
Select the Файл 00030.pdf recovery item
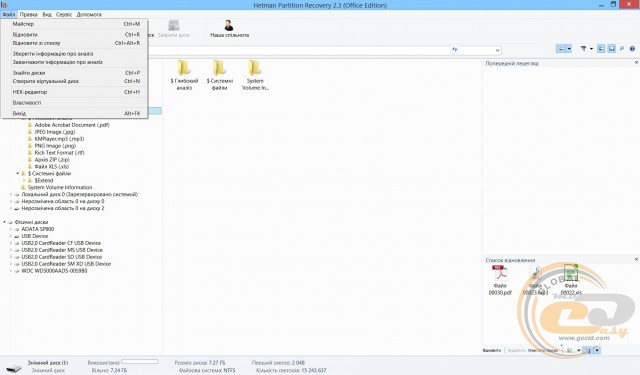point(500,280)
